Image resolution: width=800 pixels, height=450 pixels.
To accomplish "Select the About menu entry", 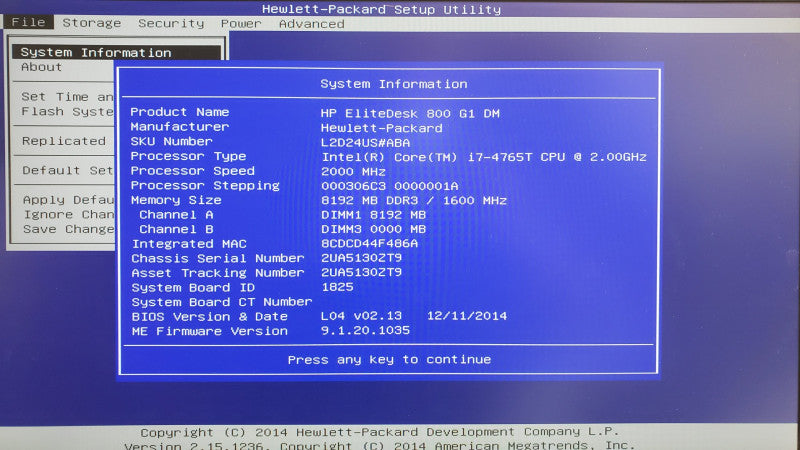I will pyautogui.click(x=41, y=67).
